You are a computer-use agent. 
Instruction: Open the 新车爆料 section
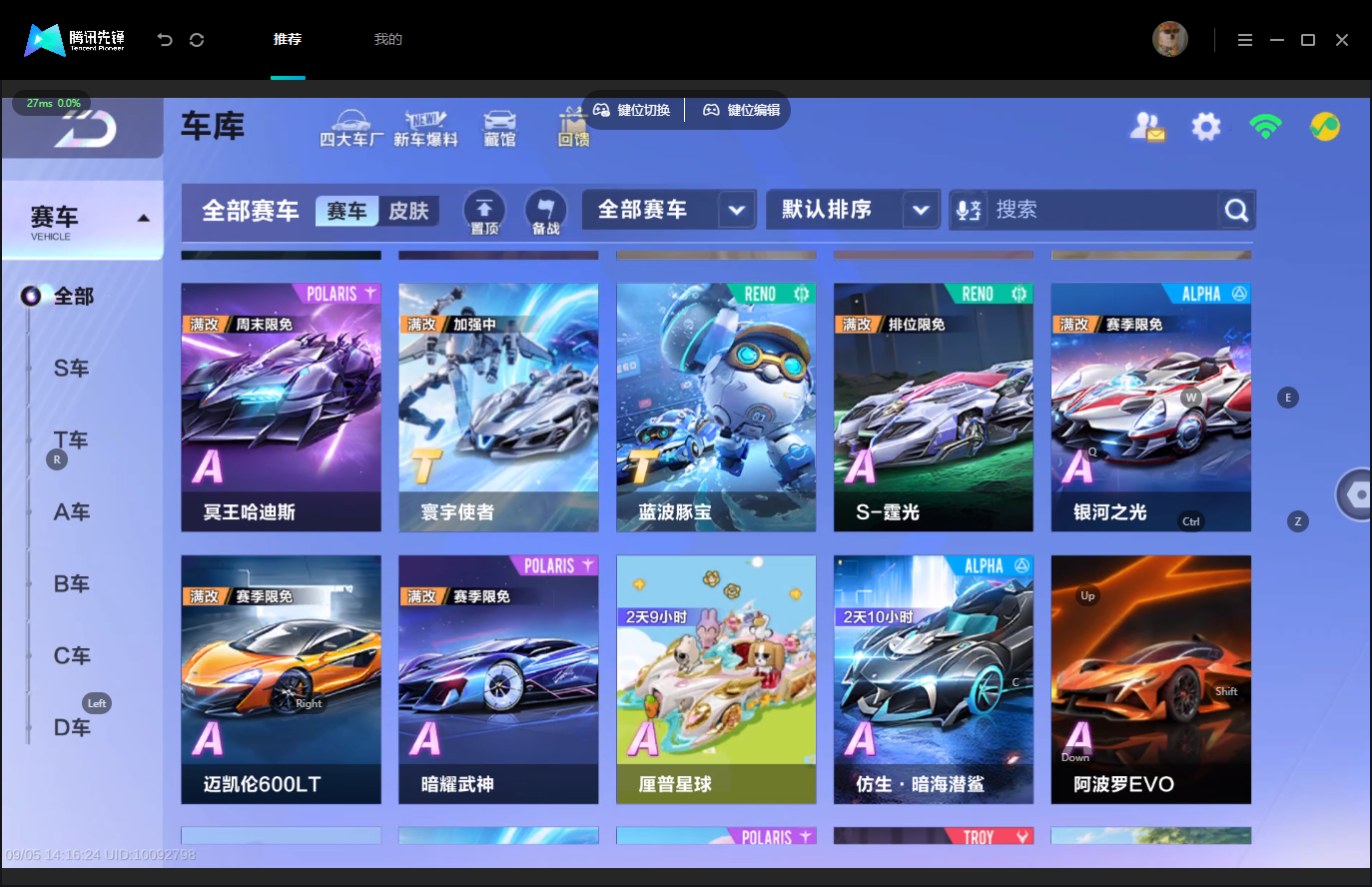coord(425,129)
